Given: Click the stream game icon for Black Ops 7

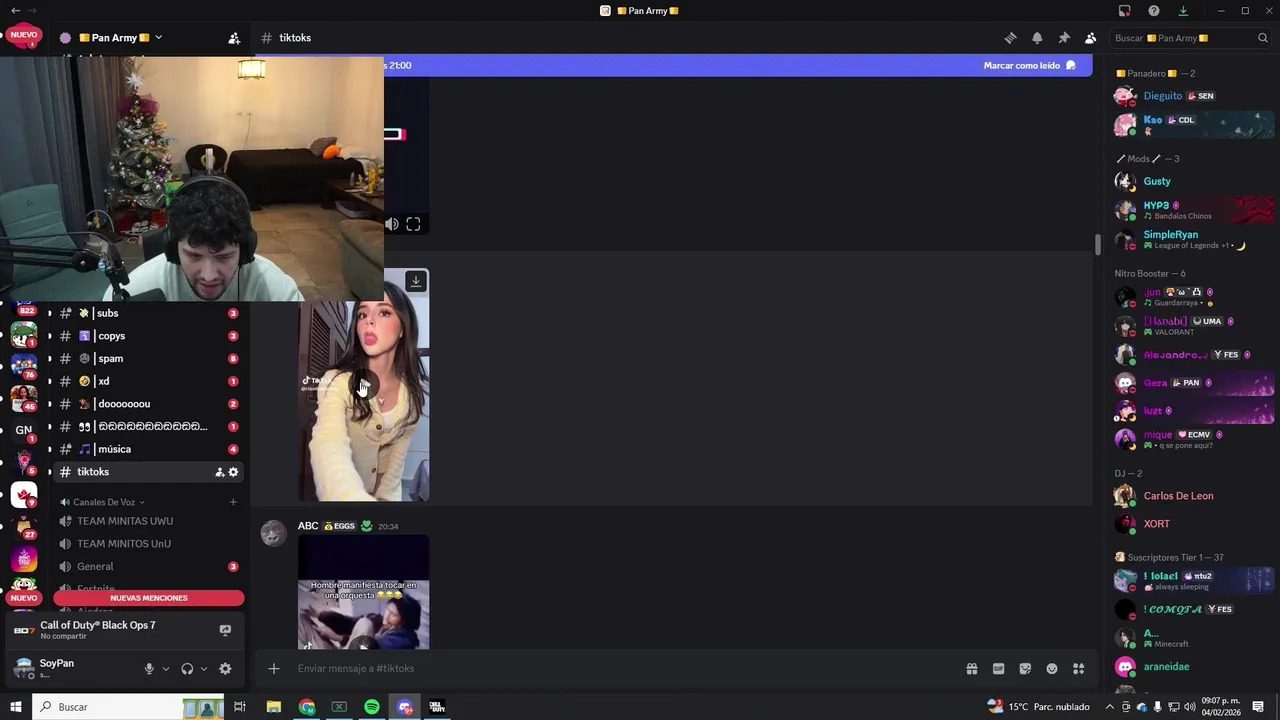Looking at the screenshot, I should tap(225, 630).
